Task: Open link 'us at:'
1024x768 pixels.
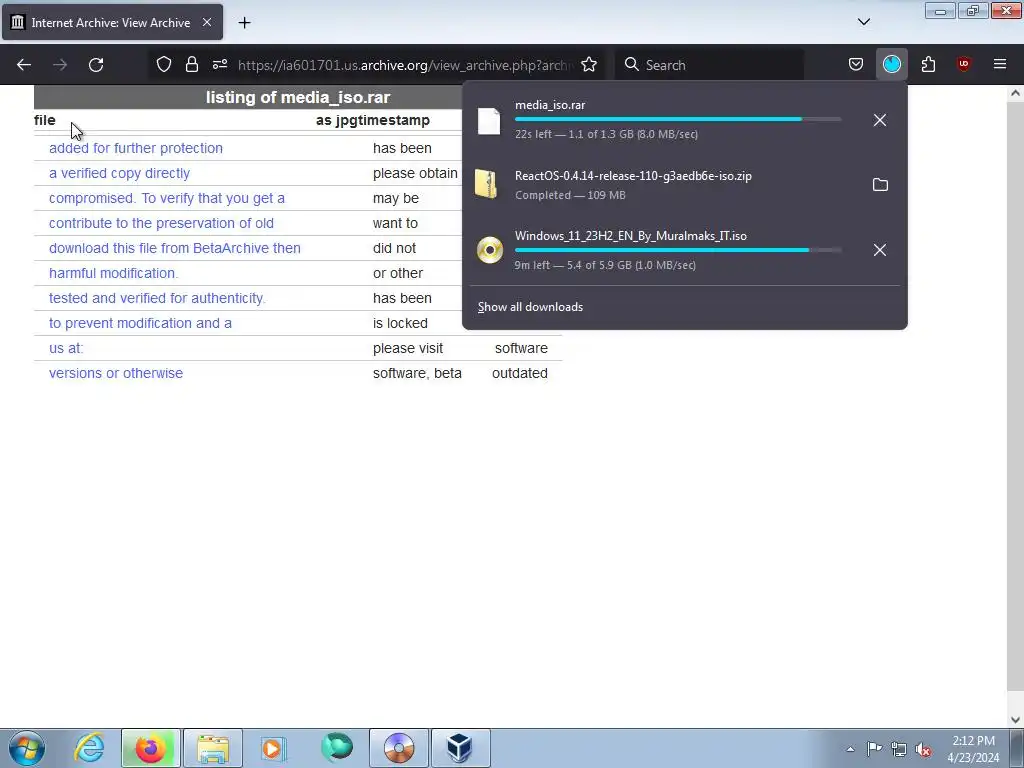Action: click(x=66, y=348)
